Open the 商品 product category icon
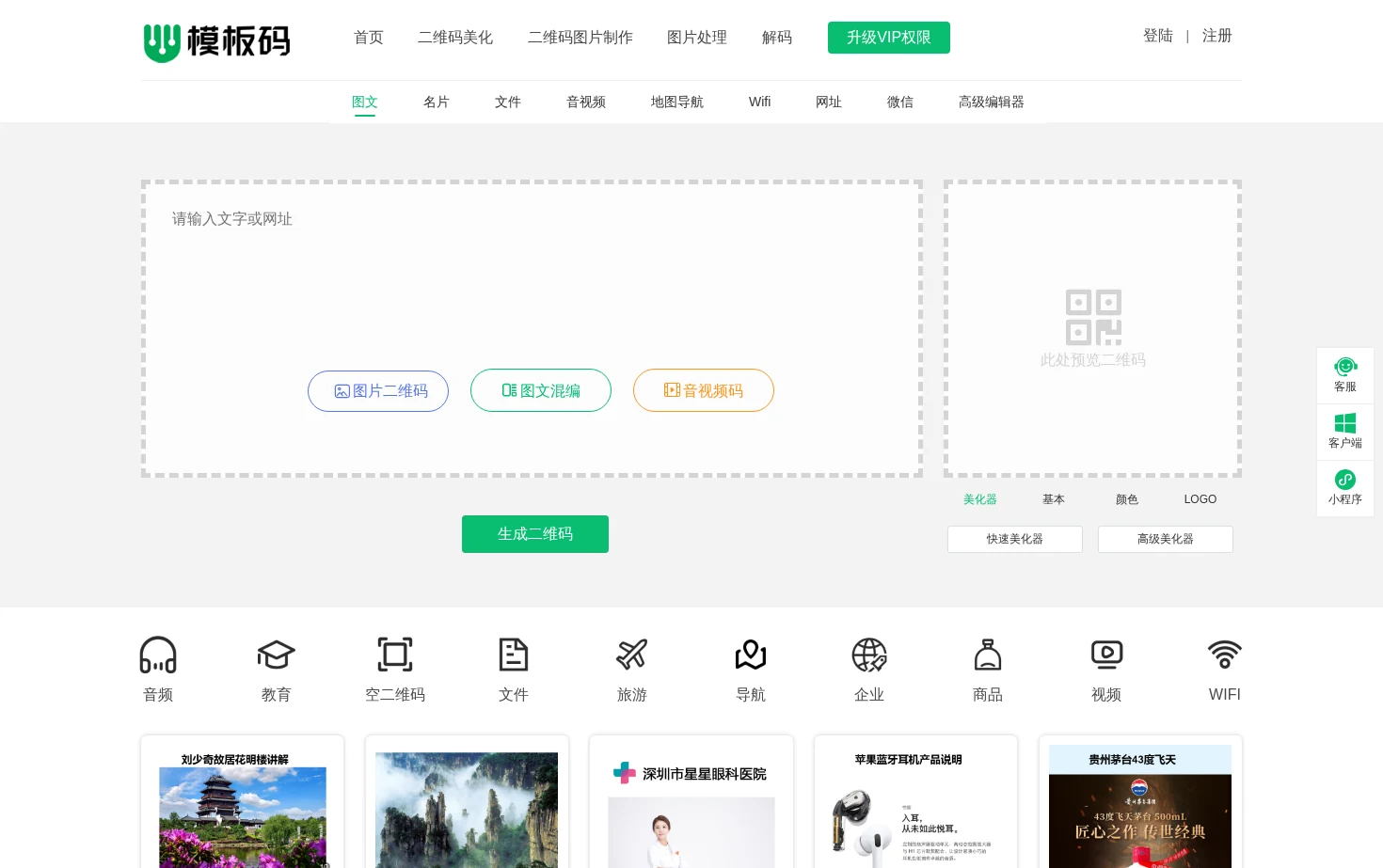1383x868 pixels. [x=988, y=655]
